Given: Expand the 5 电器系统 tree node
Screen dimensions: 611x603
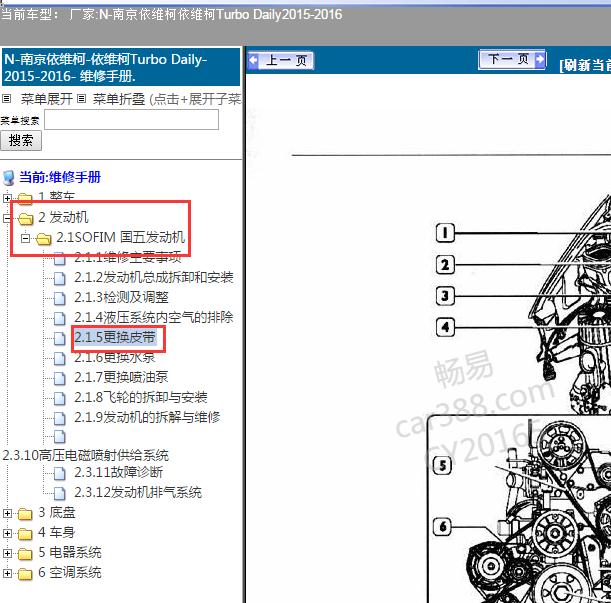Looking at the screenshot, I should pyautogui.click(x=7, y=553).
